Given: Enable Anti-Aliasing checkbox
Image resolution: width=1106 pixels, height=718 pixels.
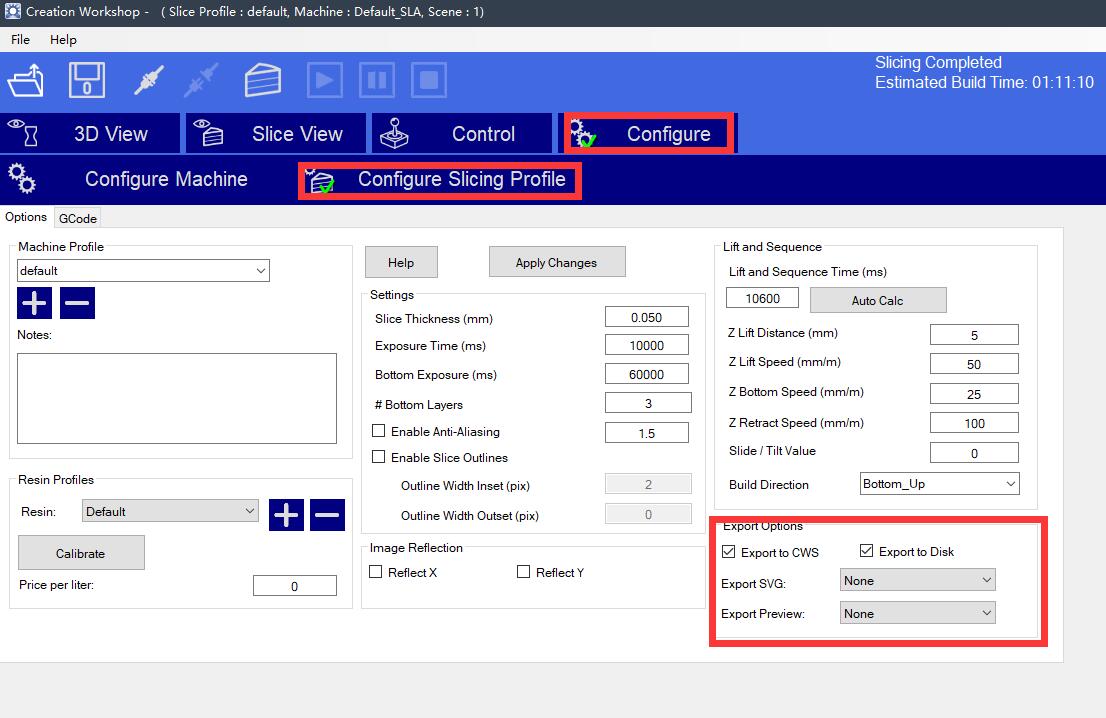Looking at the screenshot, I should tap(379, 432).
